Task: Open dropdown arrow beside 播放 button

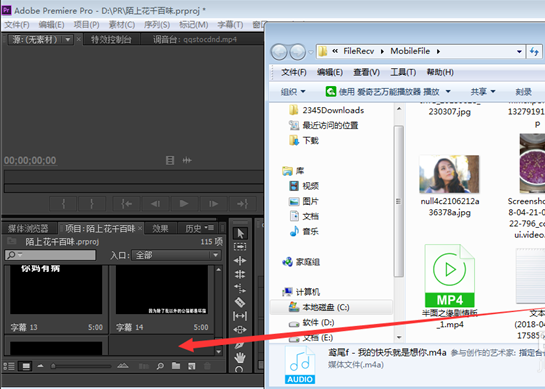Action: tap(448, 92)
